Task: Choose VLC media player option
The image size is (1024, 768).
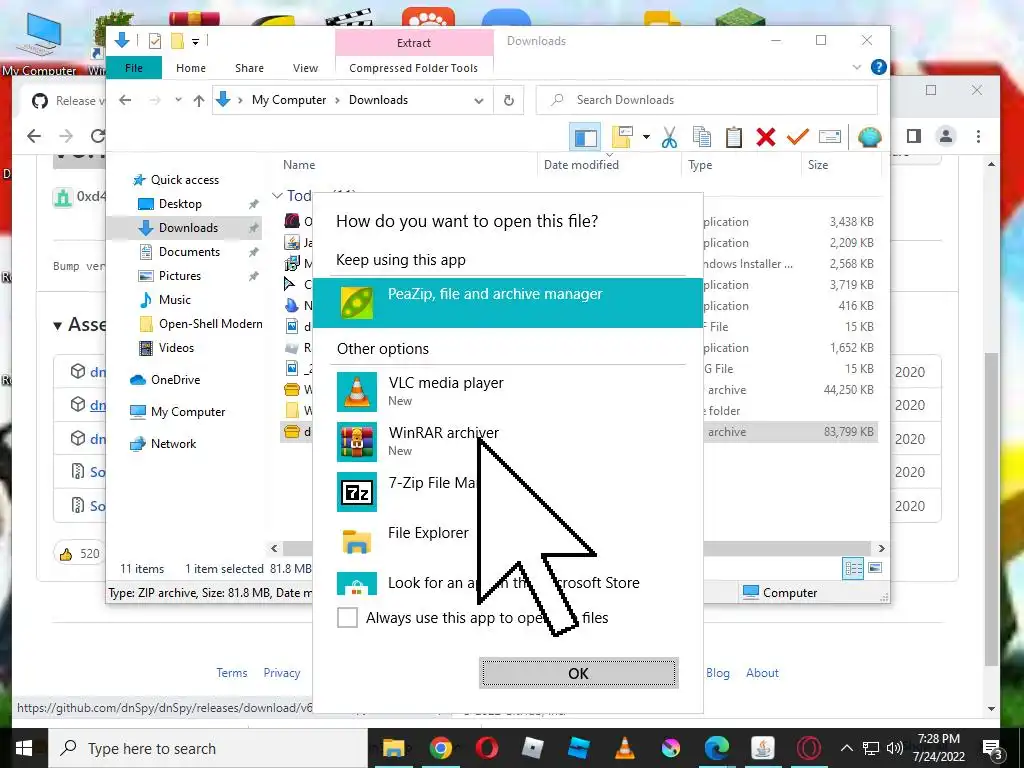Action: [x=507, y=391]
